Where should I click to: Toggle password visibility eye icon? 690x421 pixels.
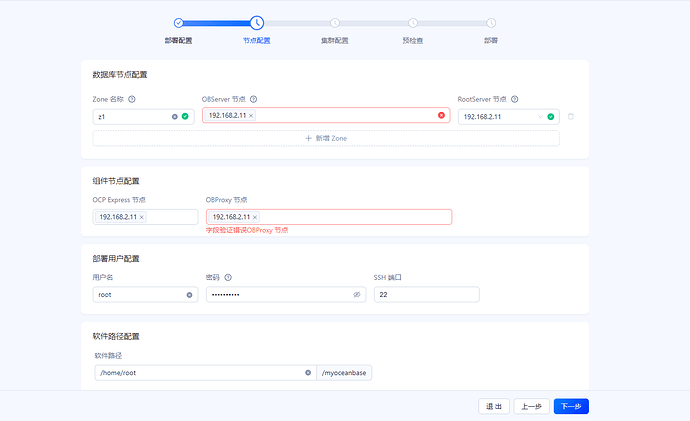[356, 295]
